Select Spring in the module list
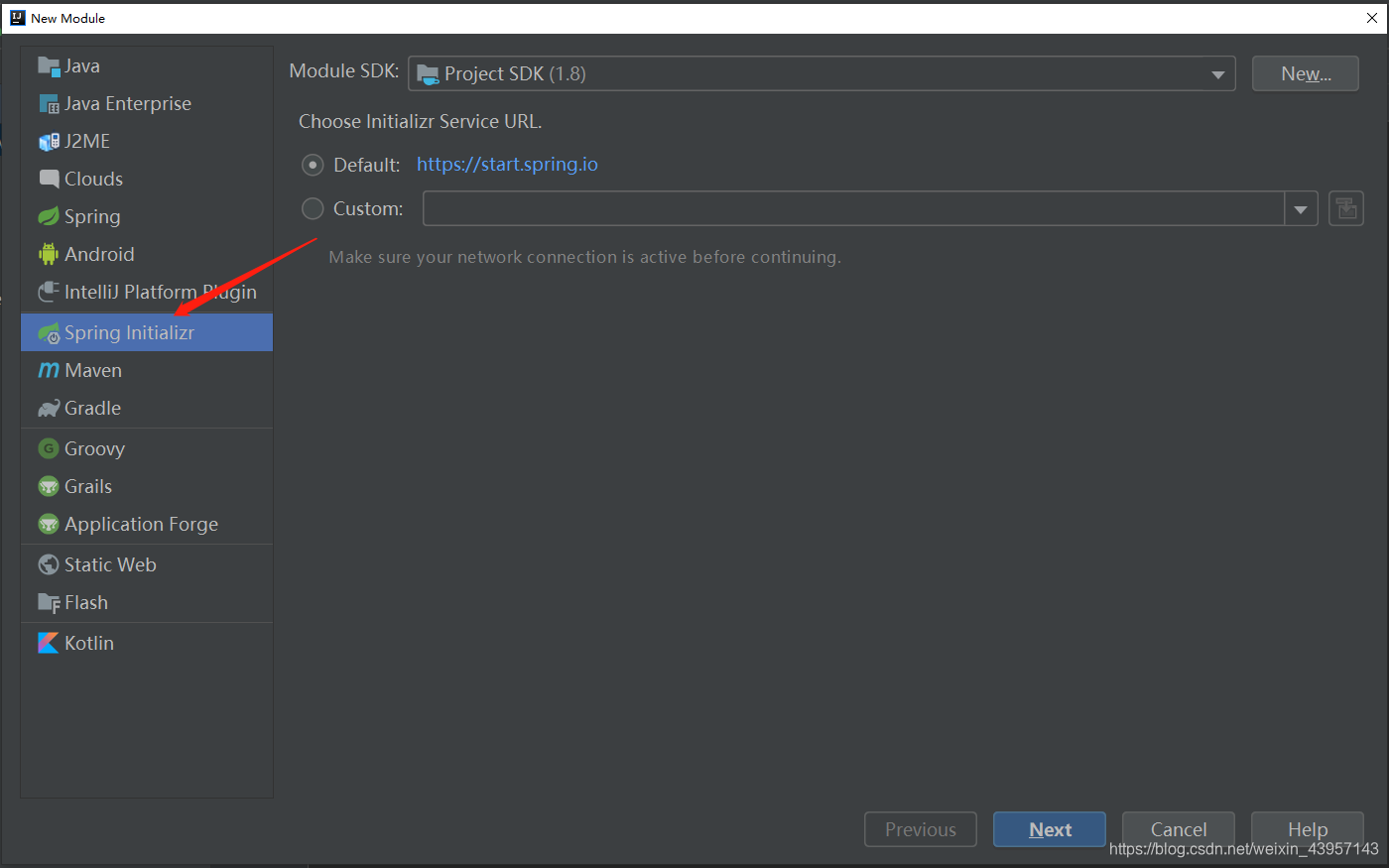 [x=147, y=217]
